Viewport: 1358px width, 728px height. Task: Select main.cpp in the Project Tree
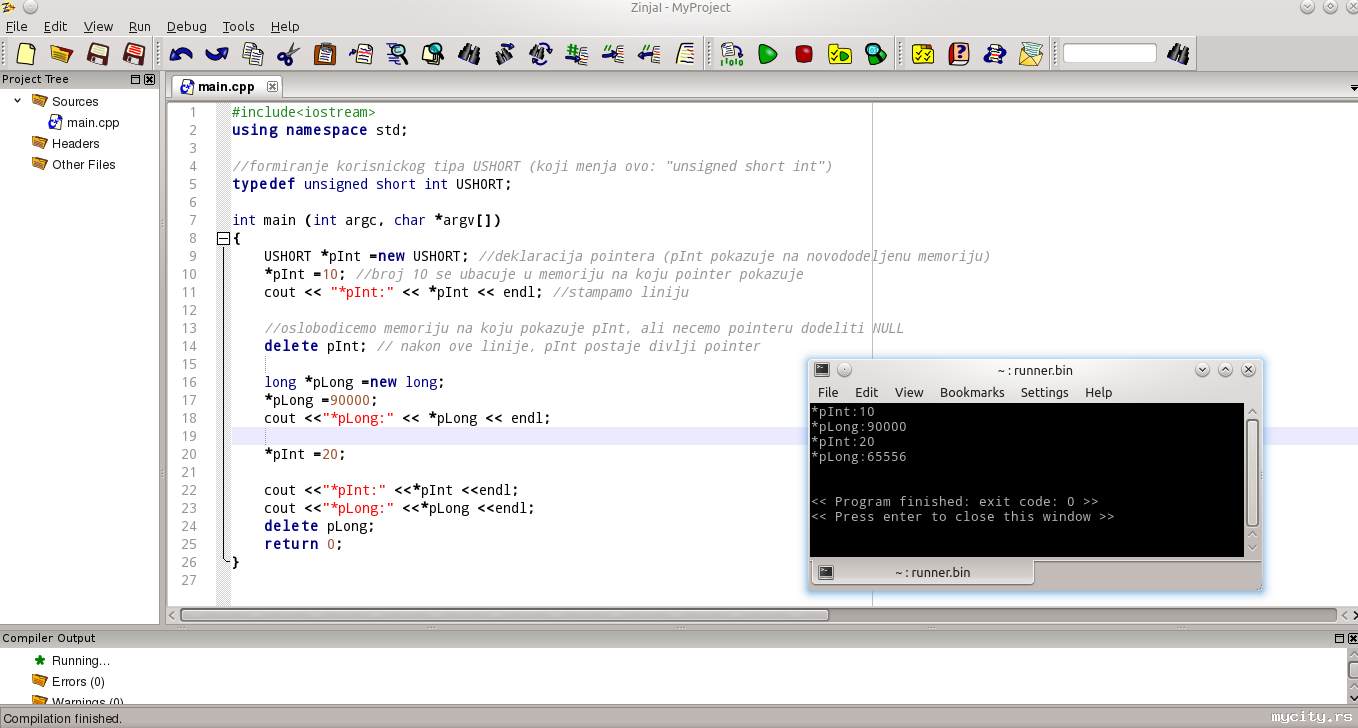pyautogui.click(x=93, y=122)
